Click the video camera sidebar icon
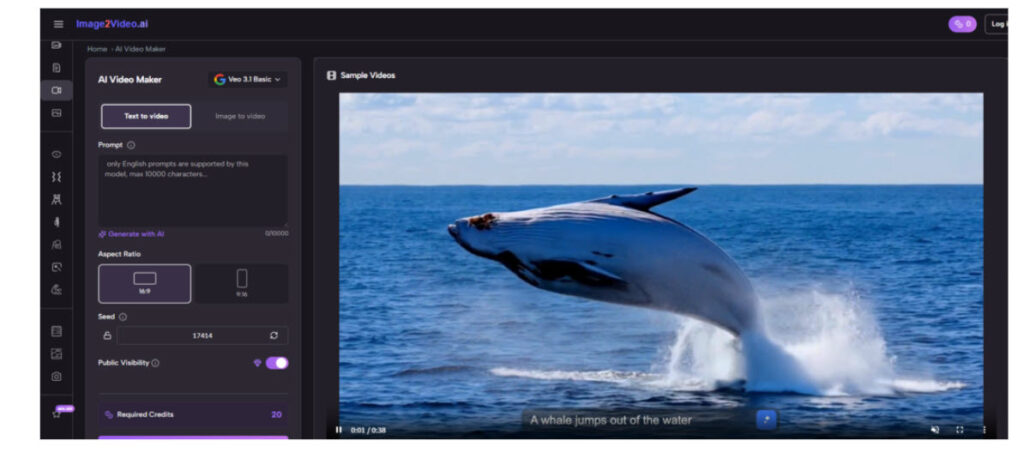The height and width of the screenshot is (459, 1024). coord(57,90)
